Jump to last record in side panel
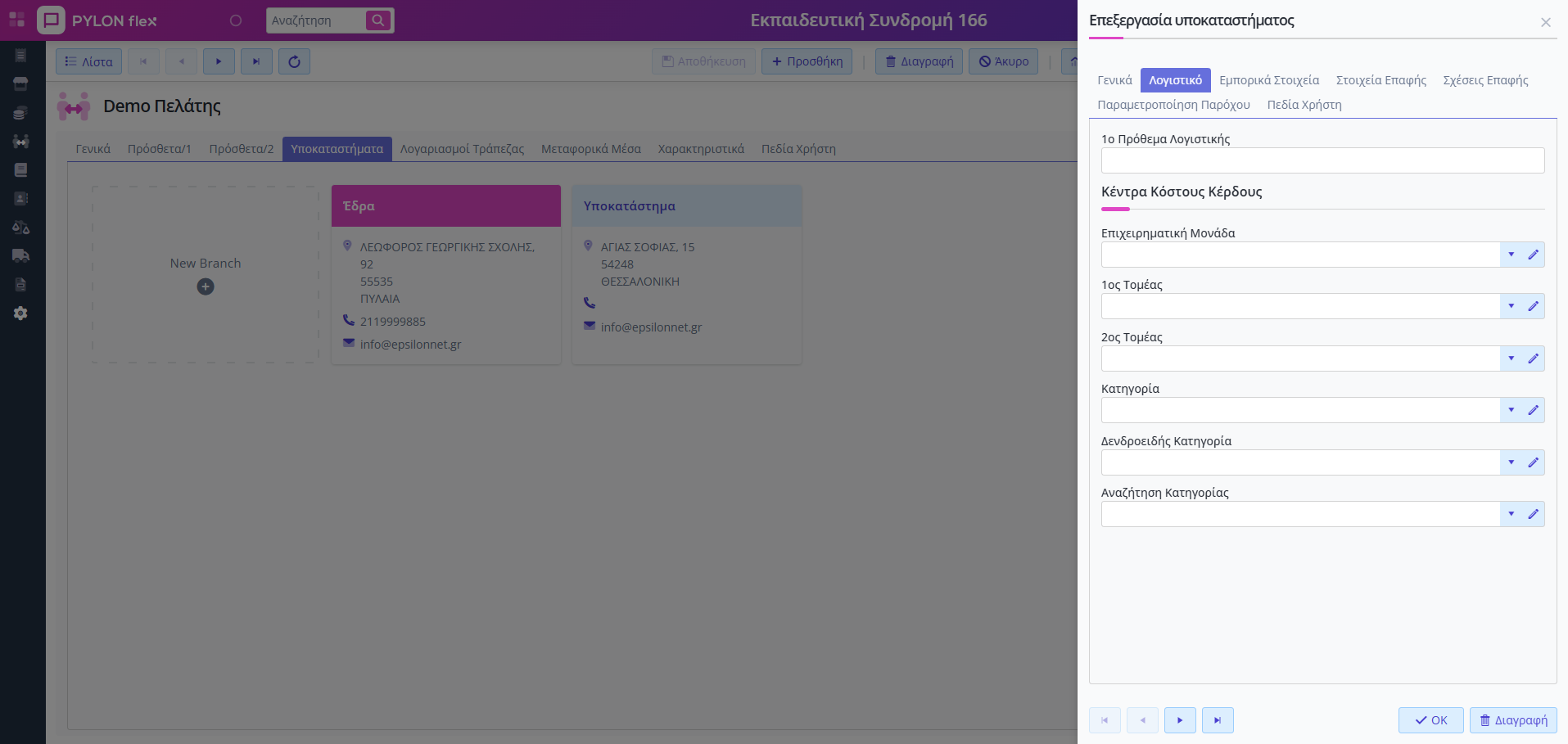 pos(1217,720)
